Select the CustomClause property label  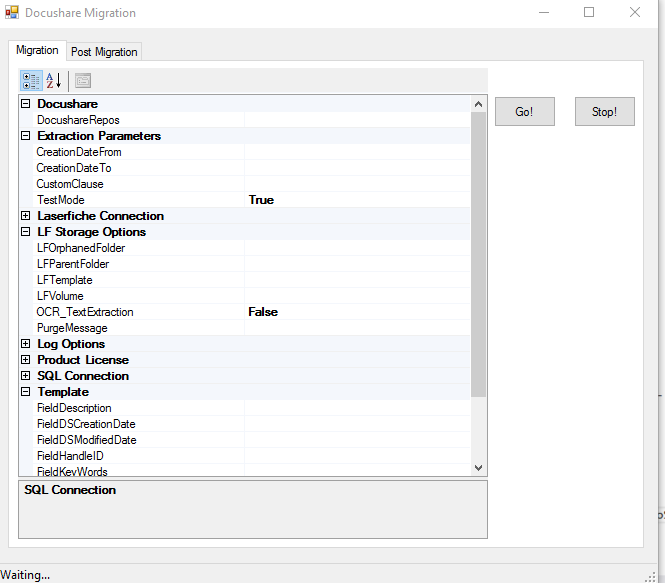point(70,184)
